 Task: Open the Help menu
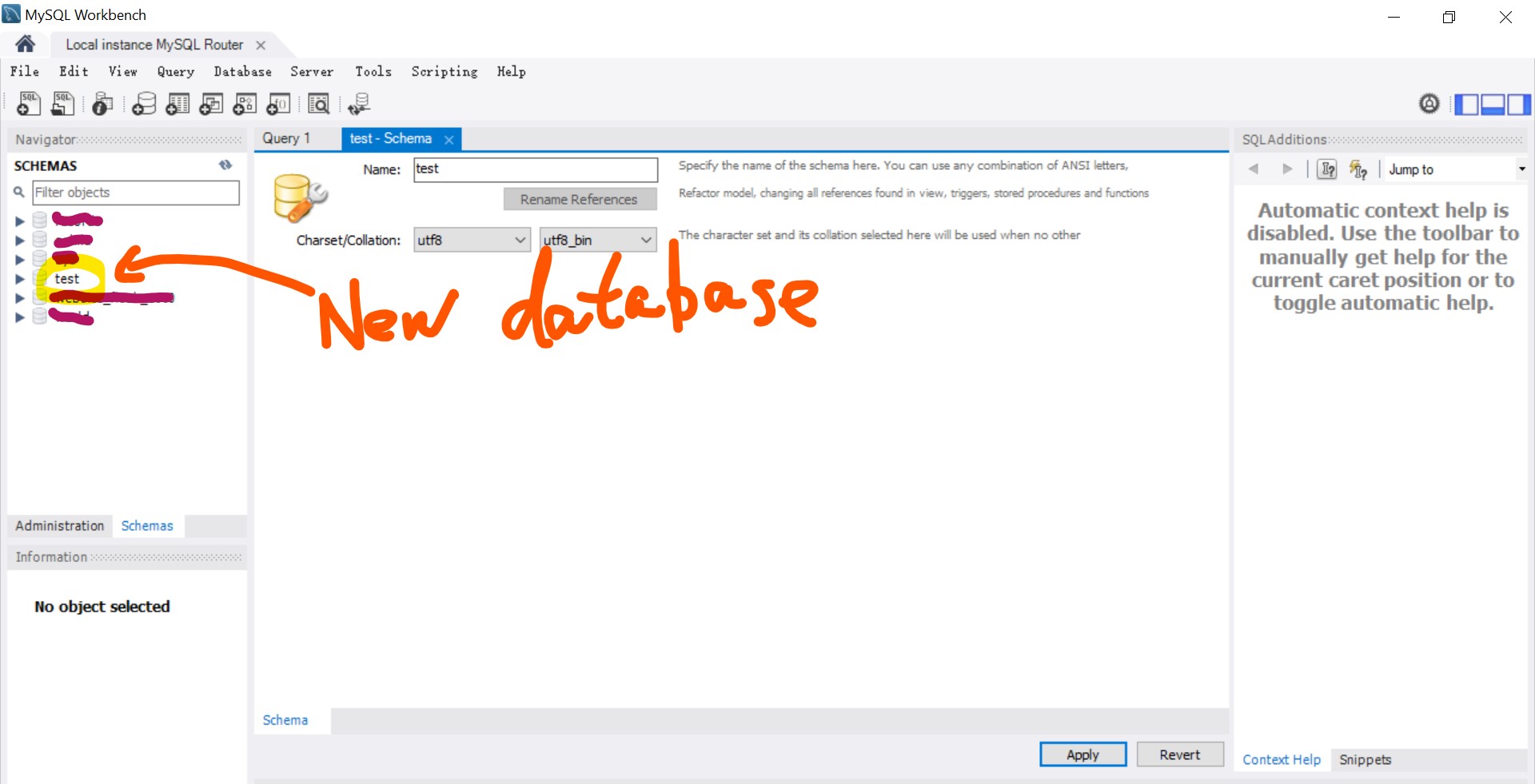[x=511, y=71]
